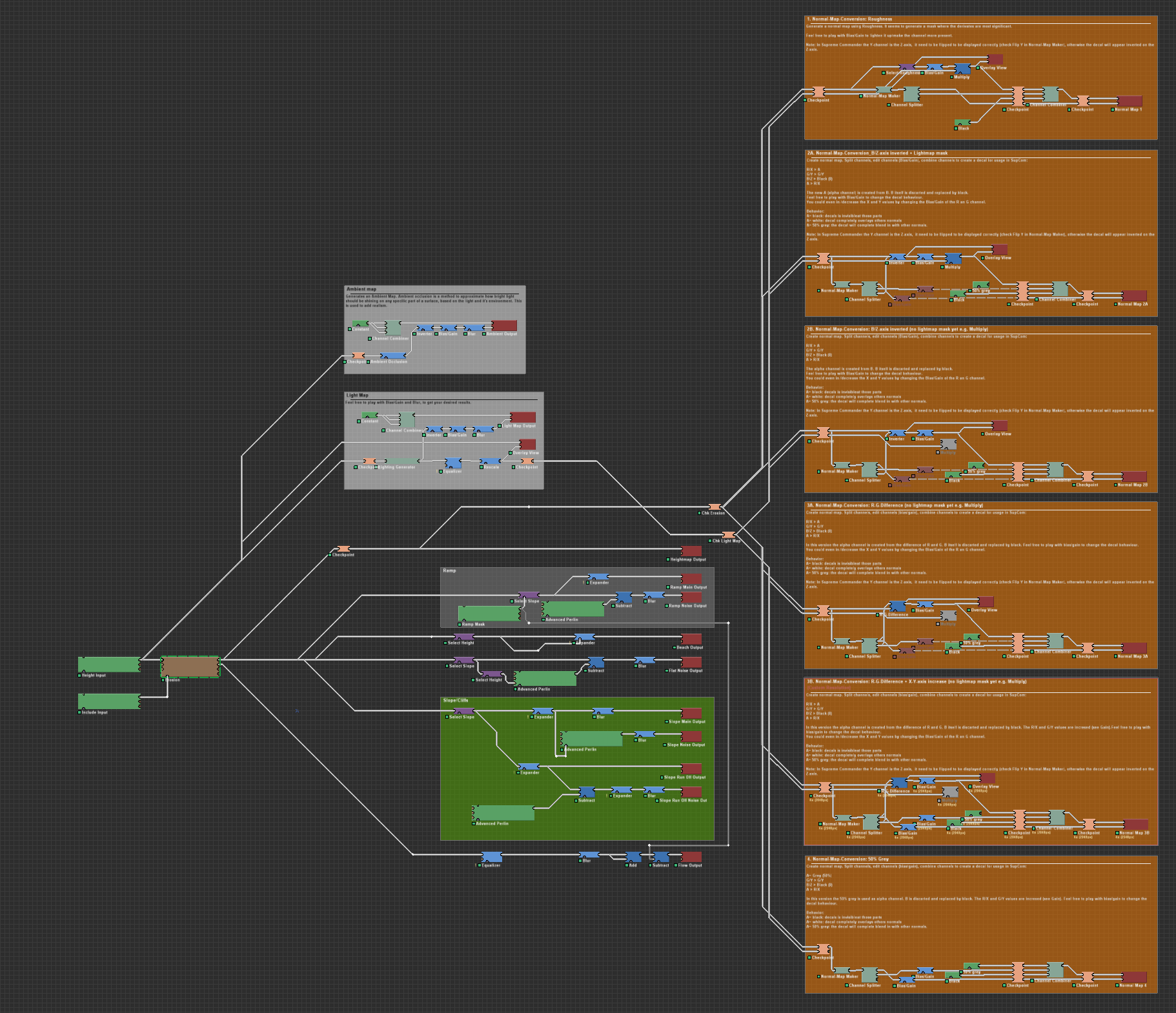Viewport: 1176px width, 1013px height.
Task: Select the Slope Noise Output node
Action: (692, 736)
